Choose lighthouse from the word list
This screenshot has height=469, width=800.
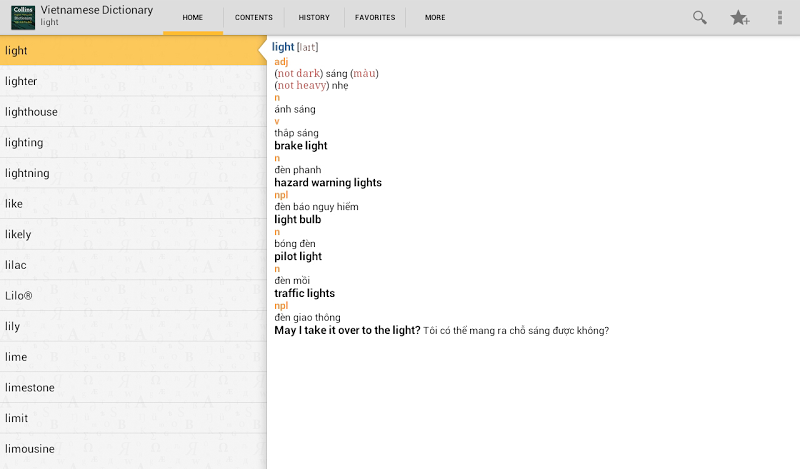(133, 112)
